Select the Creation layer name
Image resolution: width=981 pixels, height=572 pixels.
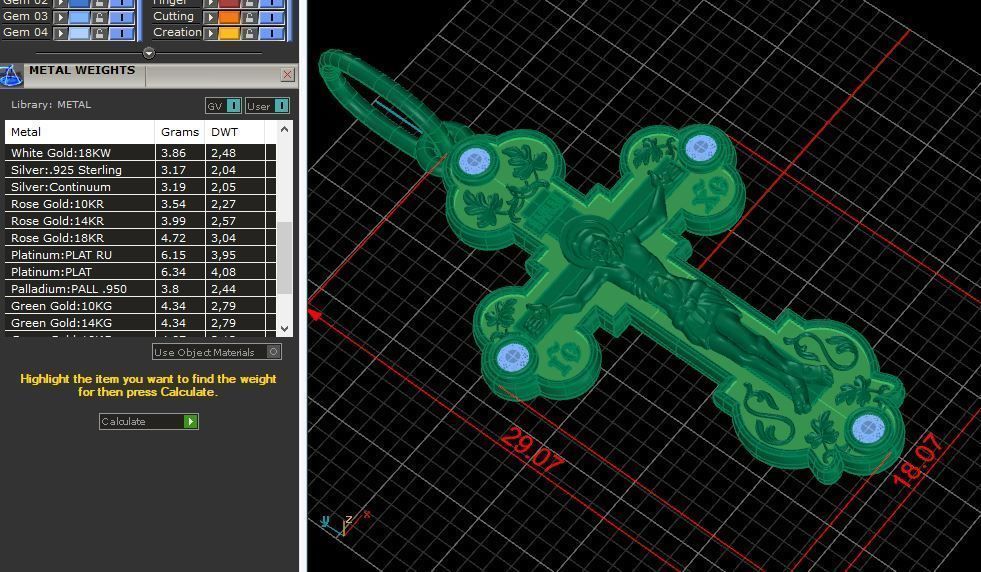click(x=177, y=32)
